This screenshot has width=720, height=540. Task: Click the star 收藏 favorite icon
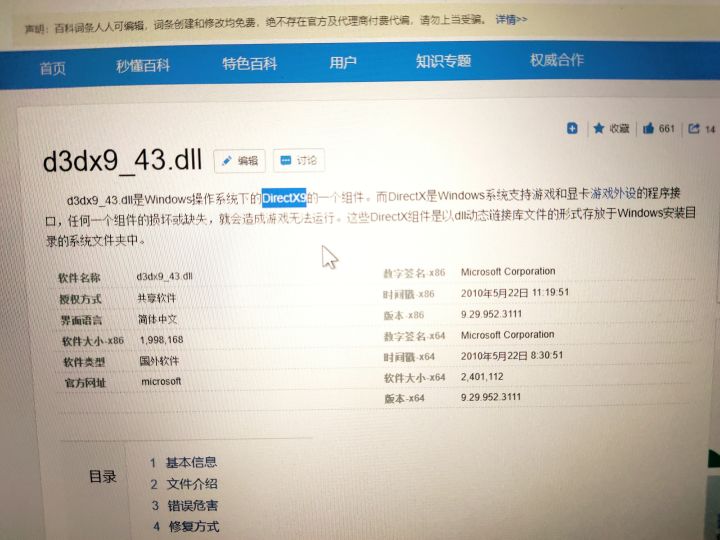tap(598, 129)
